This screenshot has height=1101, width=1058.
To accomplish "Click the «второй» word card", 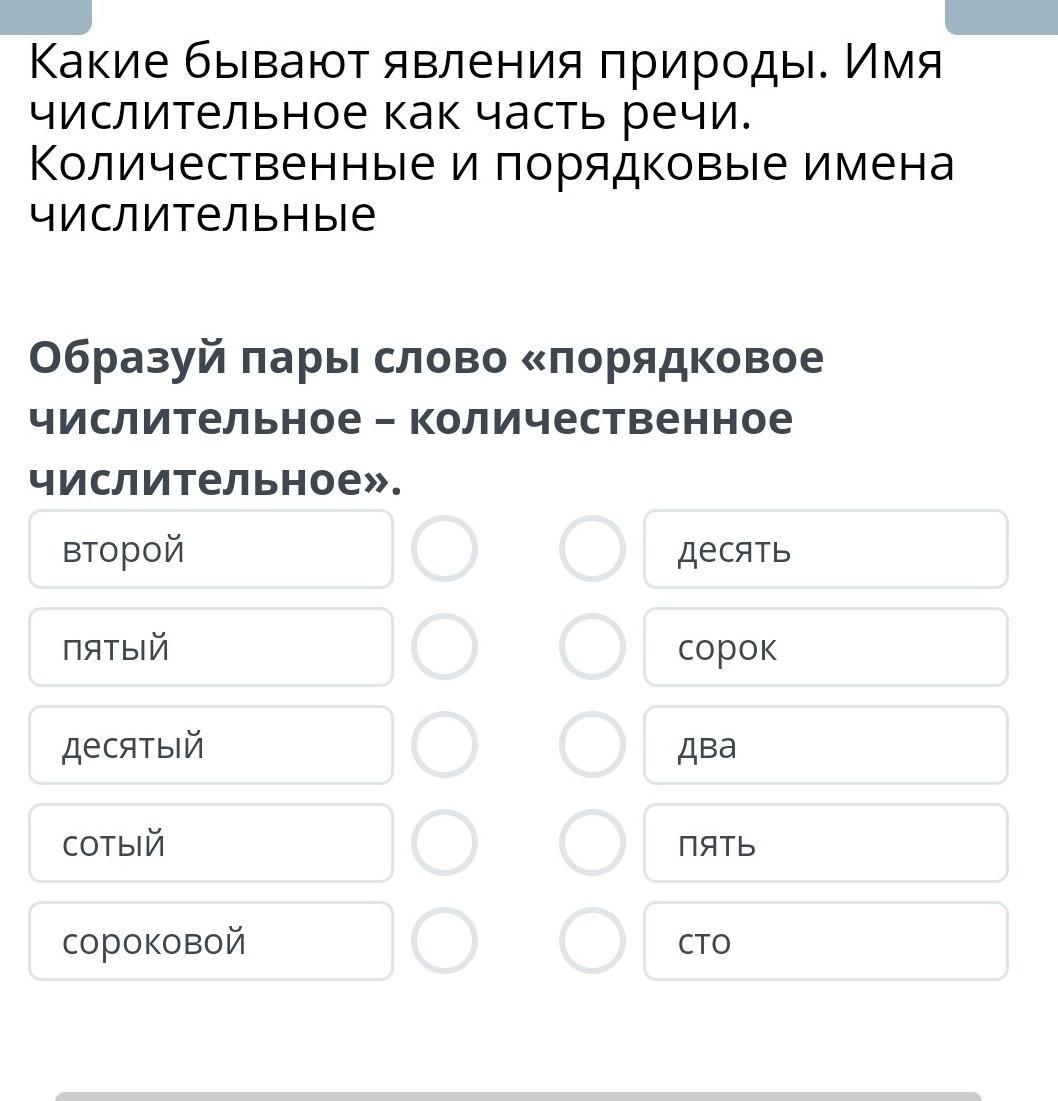I will 211,549.
